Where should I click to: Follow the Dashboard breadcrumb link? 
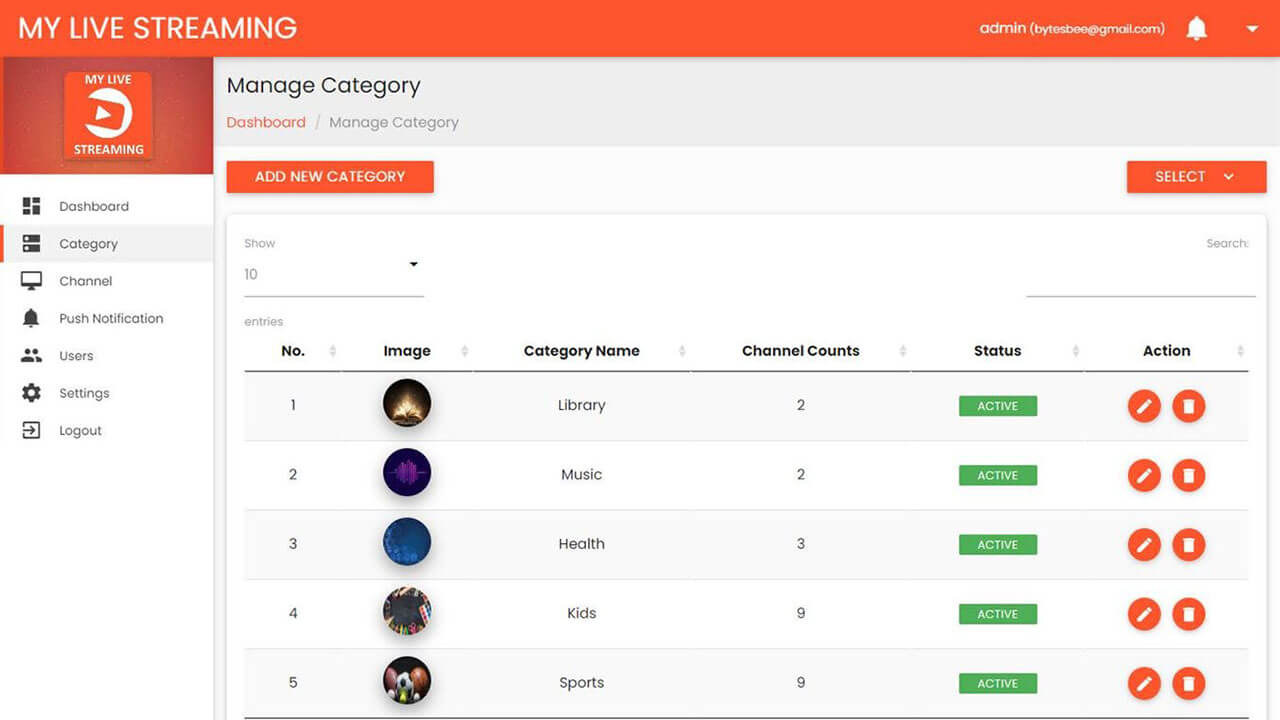(266, 122)
